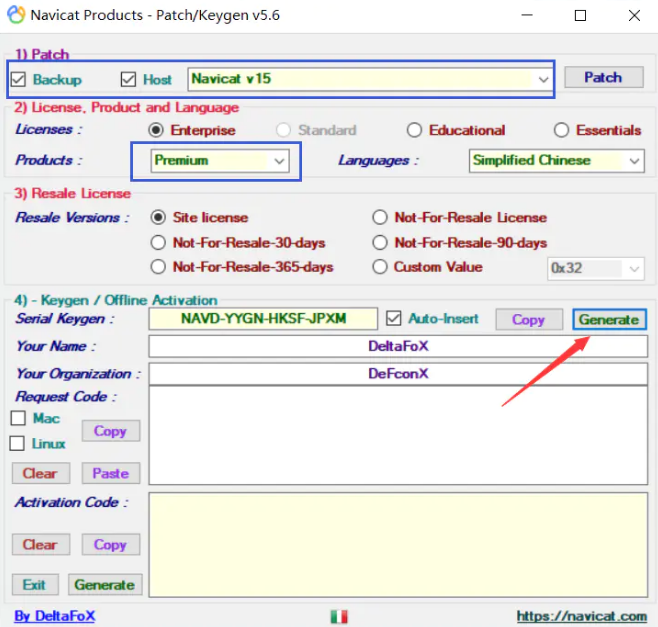Viewport: 658px width, 627px height.
Task: Toggle the Host checkbox
Action: (x=128, y=79)
